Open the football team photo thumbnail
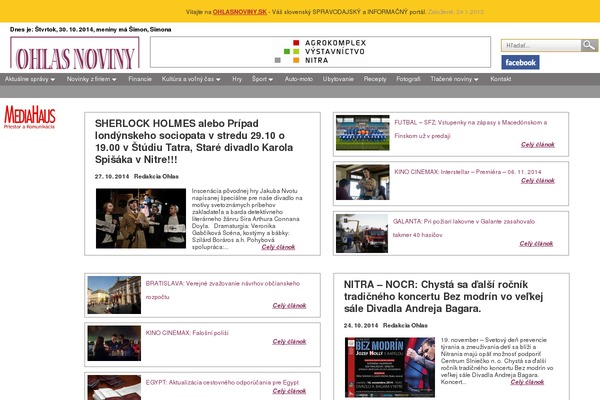This screenshot has width=600, height=400. coord(363,133)
